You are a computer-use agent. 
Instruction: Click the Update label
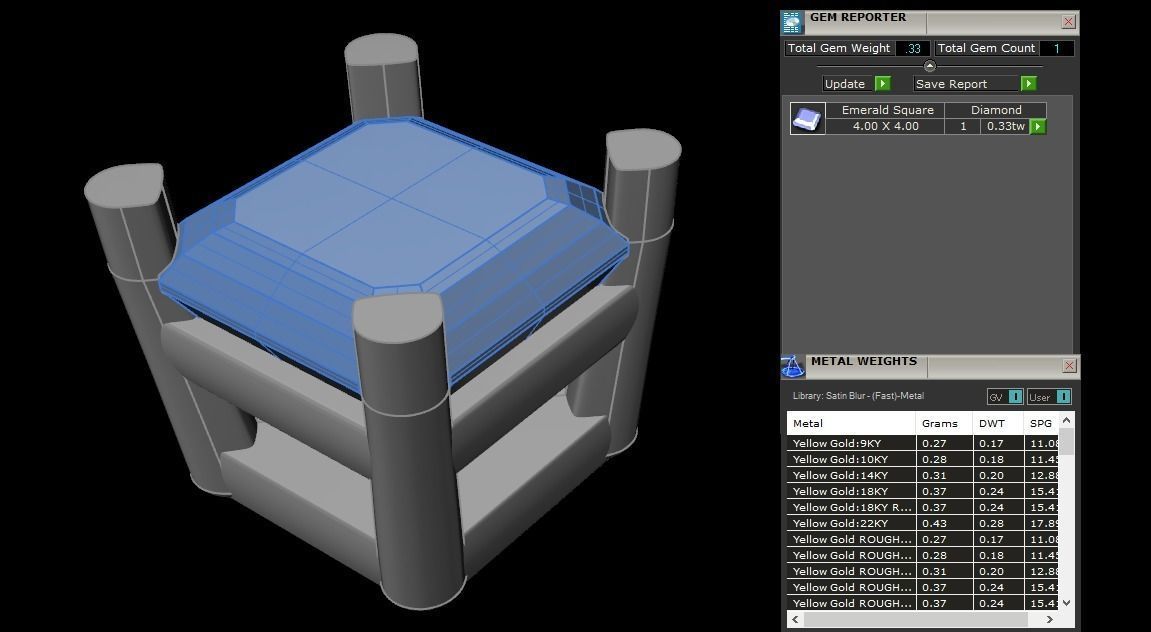[x=845, y=84]
